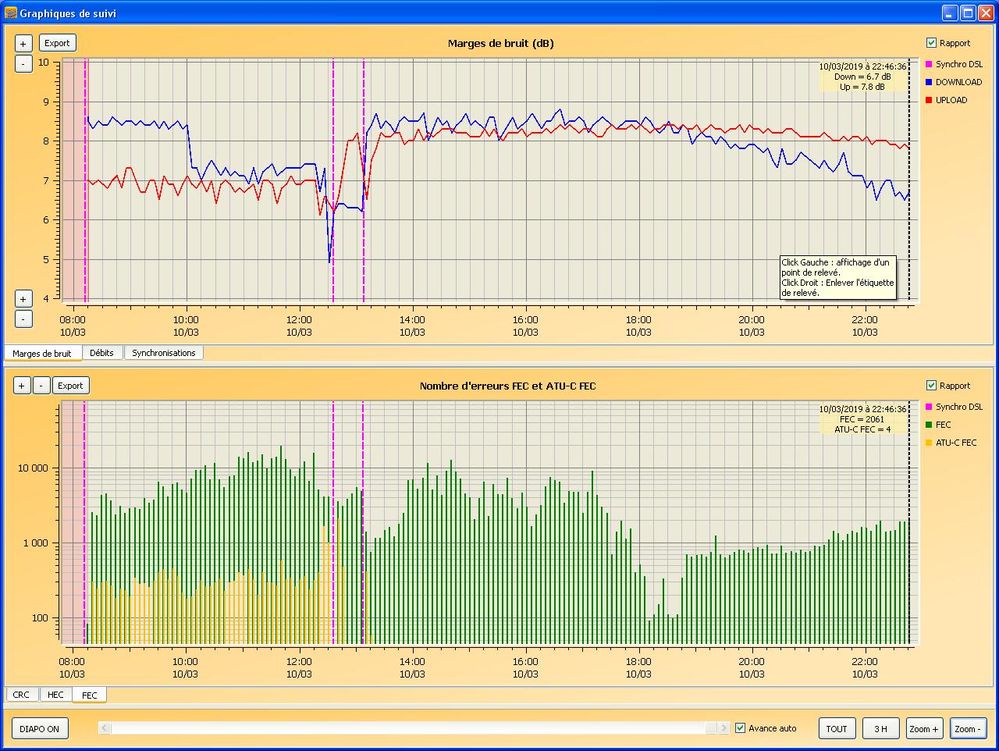The width and height of the screenshot is (999, 751).
Task: Click the plus button in the FEC errors chart
Action: [x=23, y=385]
